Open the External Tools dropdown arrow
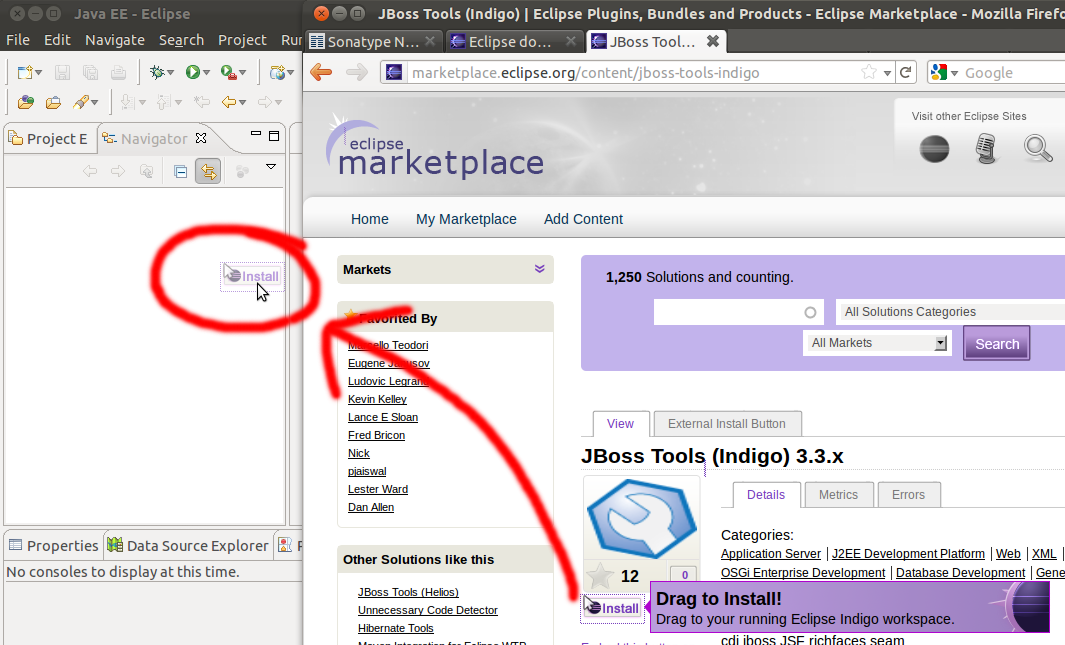 click(242, 73)
